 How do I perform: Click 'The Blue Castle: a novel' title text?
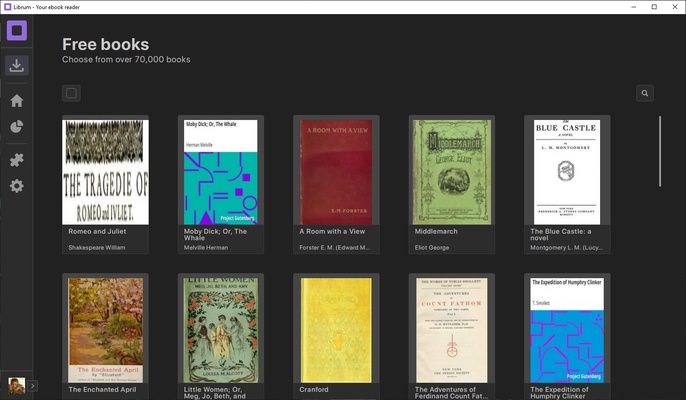(x=561, y=235)
